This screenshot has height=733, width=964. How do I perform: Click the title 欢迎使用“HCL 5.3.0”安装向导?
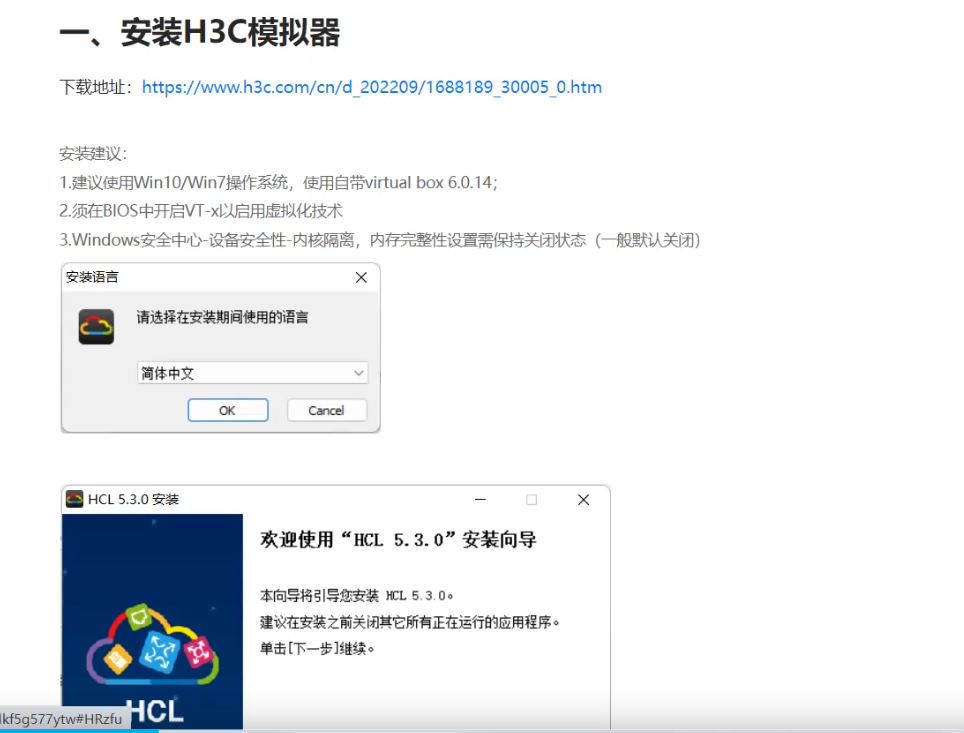point(398,540)
